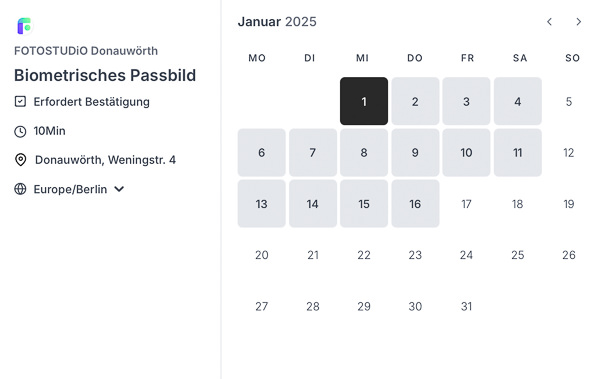Select January 1 highlighted date

click(364, 101)
